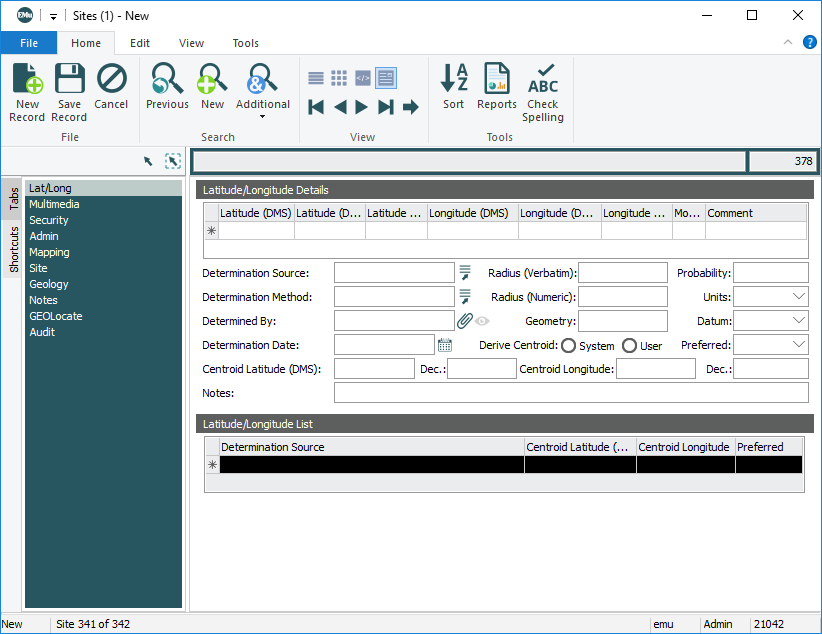
Task: Open the Additional search dropdown
Action: pos(263,116)
